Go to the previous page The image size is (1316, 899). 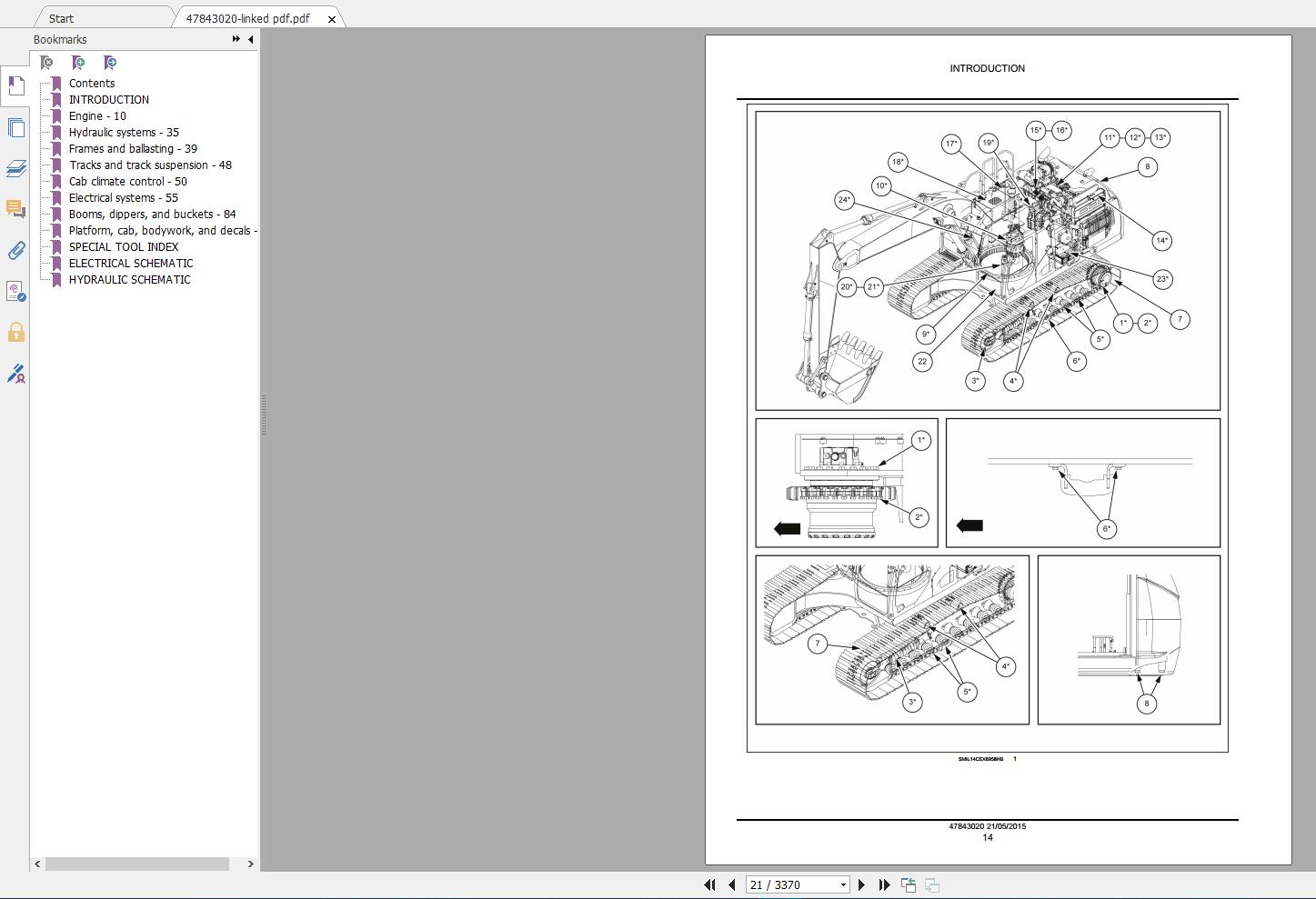(x=731, y=884)
